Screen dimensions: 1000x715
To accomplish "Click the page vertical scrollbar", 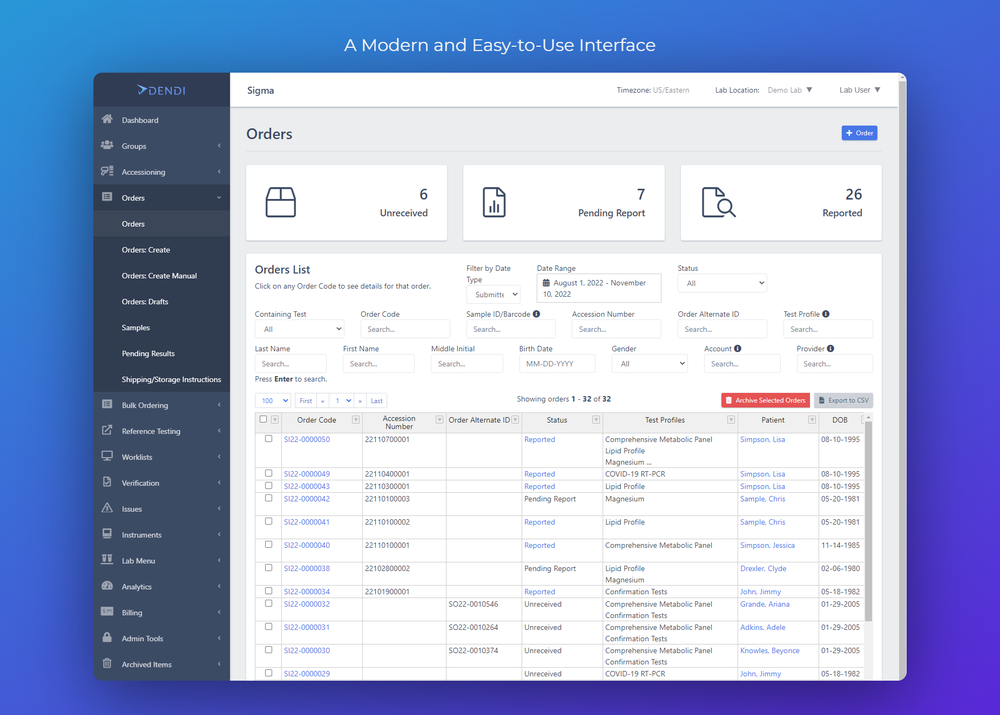I will click(x=902, y=376).
